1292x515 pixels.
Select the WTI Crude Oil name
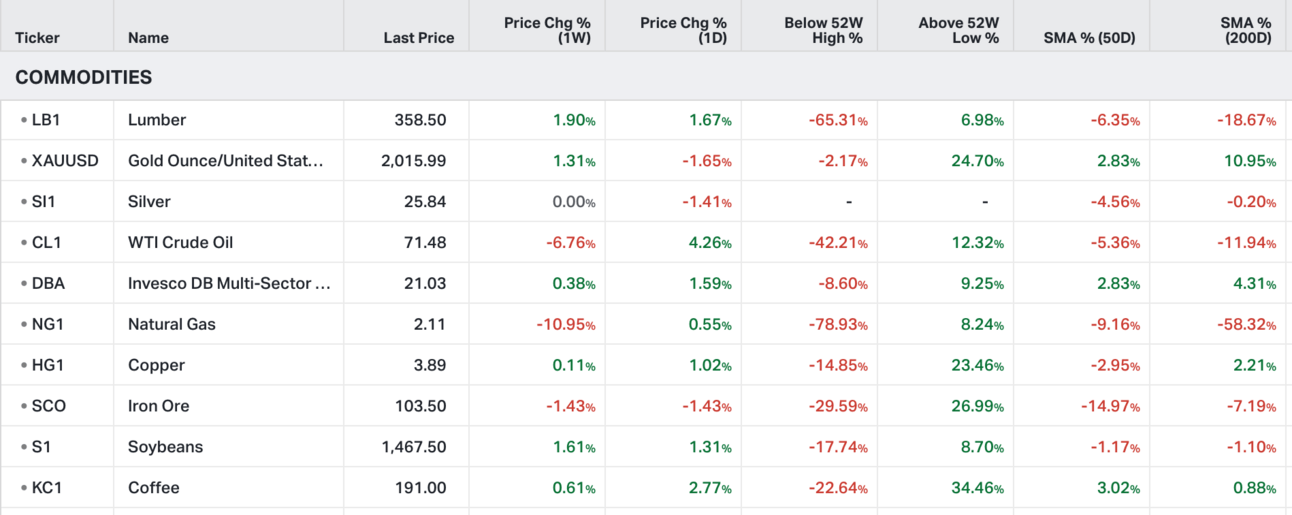click(x=181, y=243)
